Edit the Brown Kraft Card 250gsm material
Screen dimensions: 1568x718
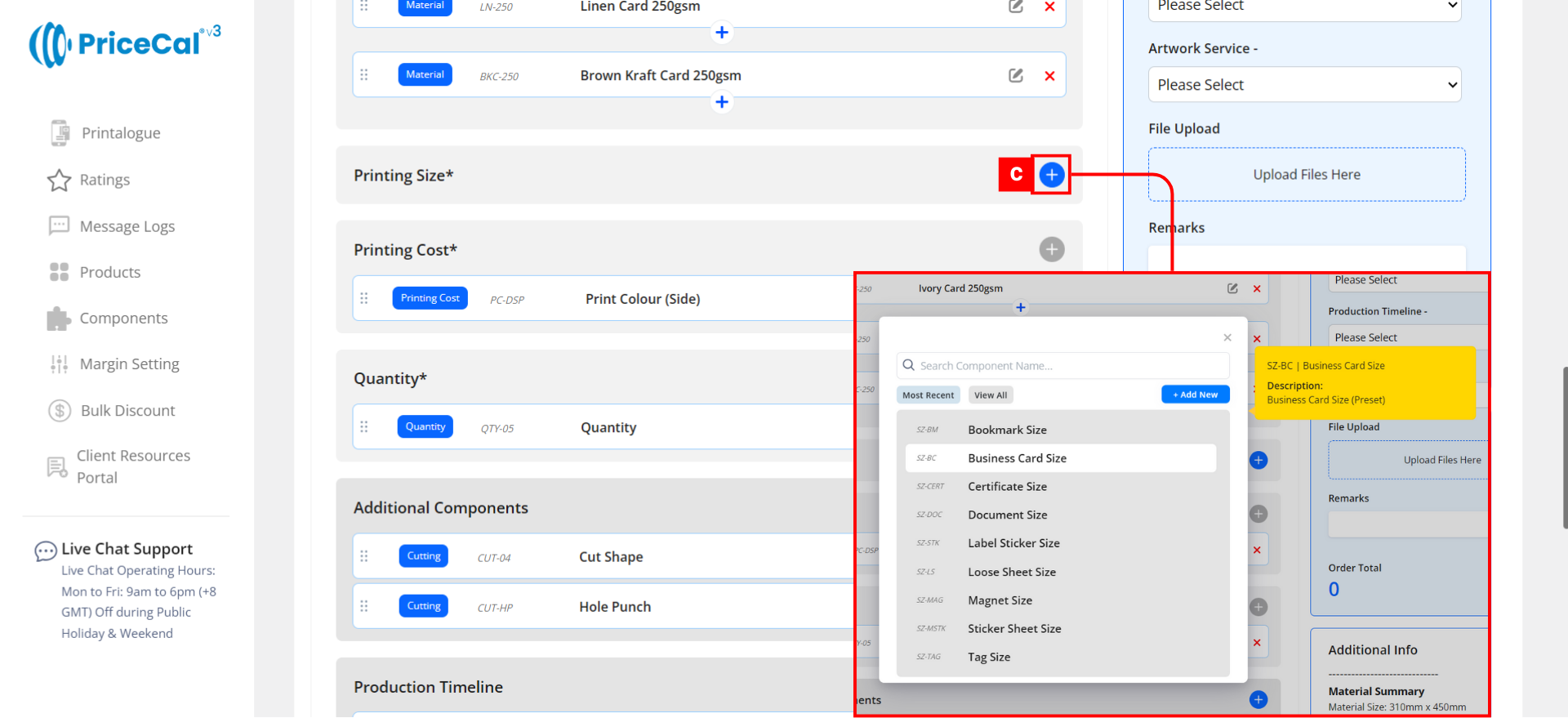(x=1015, y=76)
